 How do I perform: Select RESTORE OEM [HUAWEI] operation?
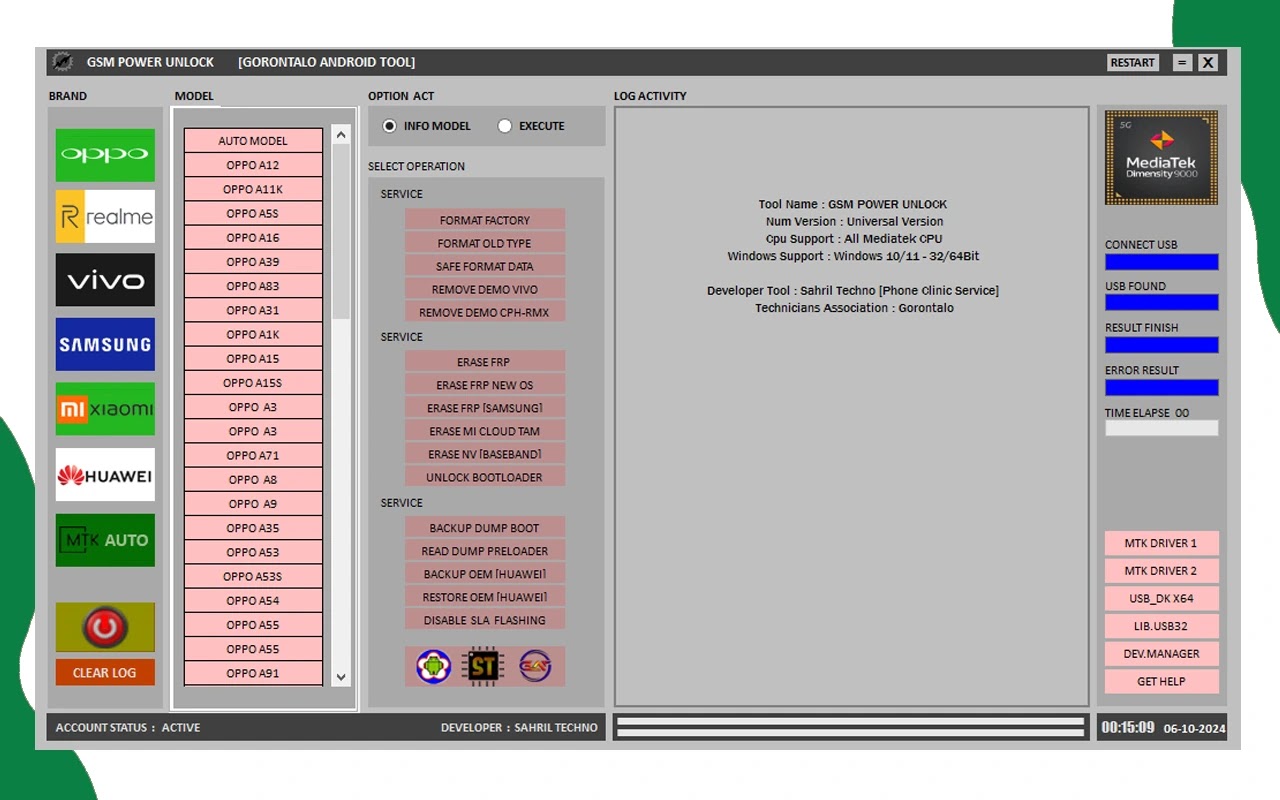point(485,597)
